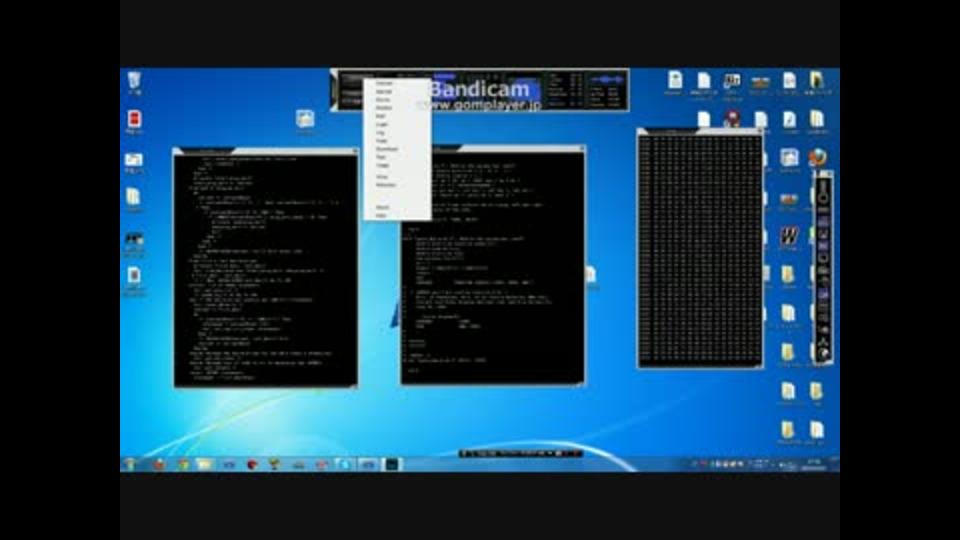Open the red document icon below Recycle Bin
This screenshot has height=540, width=960.
134,119
